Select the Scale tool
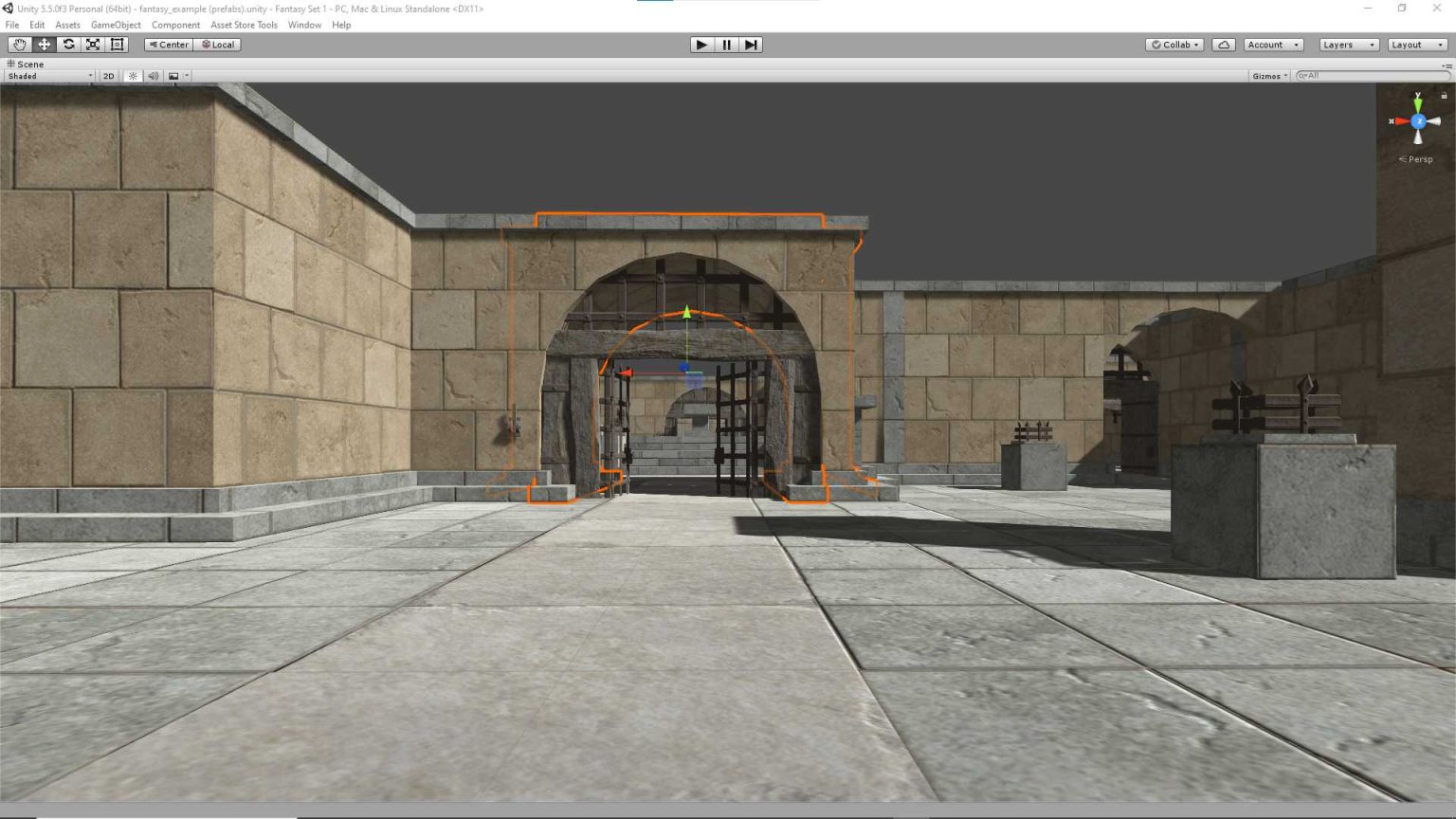The height and width of the screenshot is (819, 1456). click(x=93, y=45)
